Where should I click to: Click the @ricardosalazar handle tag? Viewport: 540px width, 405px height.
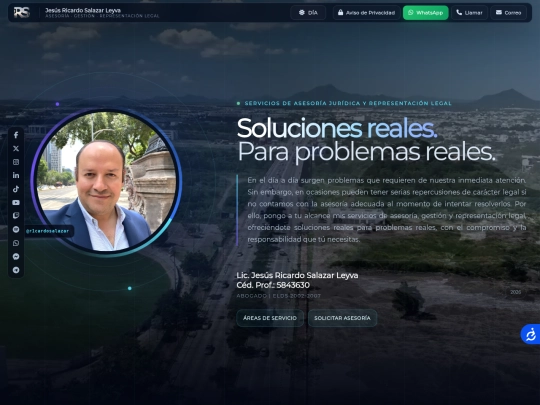pos(48,231)
